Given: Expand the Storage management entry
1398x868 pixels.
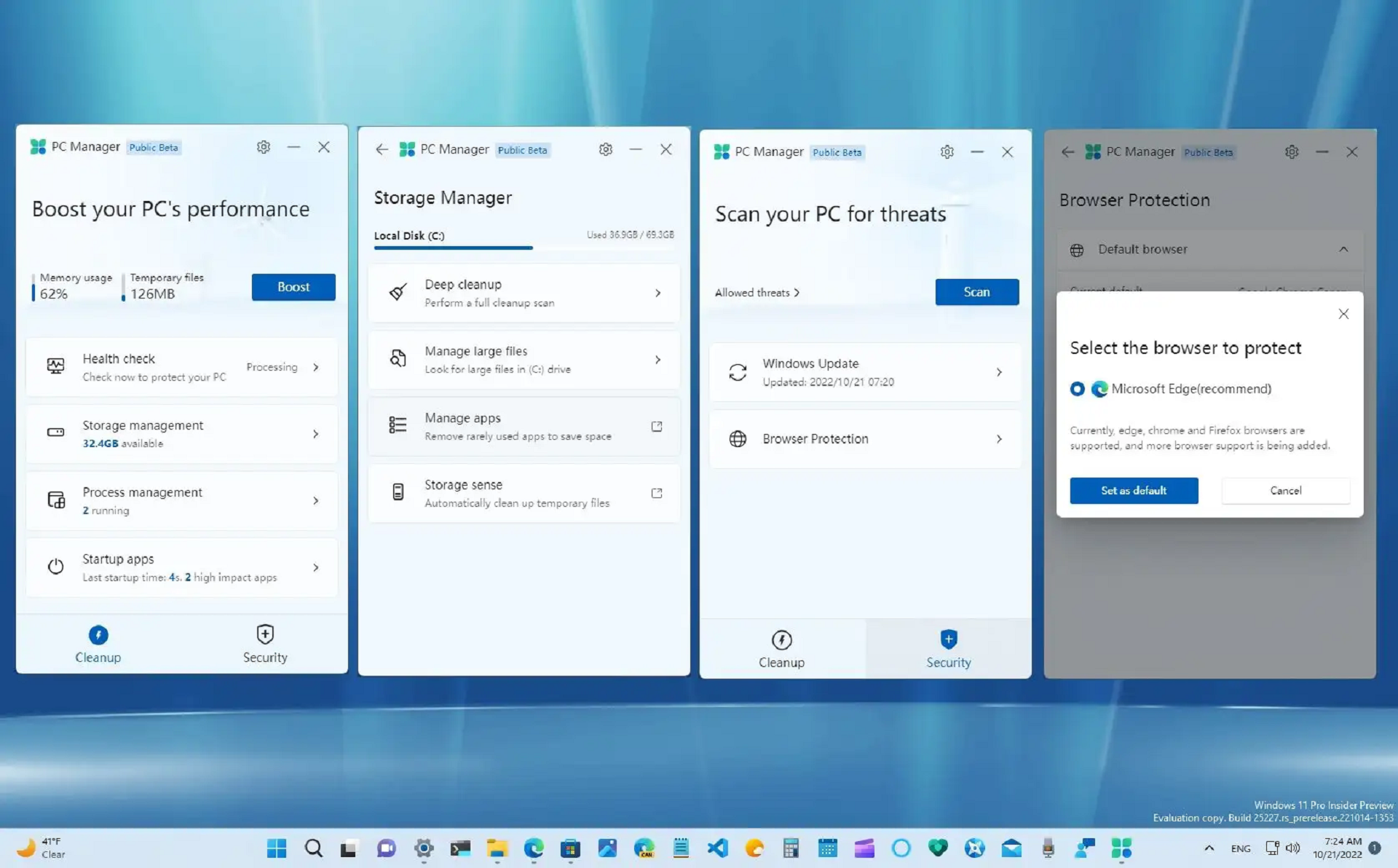Looking at the screenshot, I should [316, 433].
